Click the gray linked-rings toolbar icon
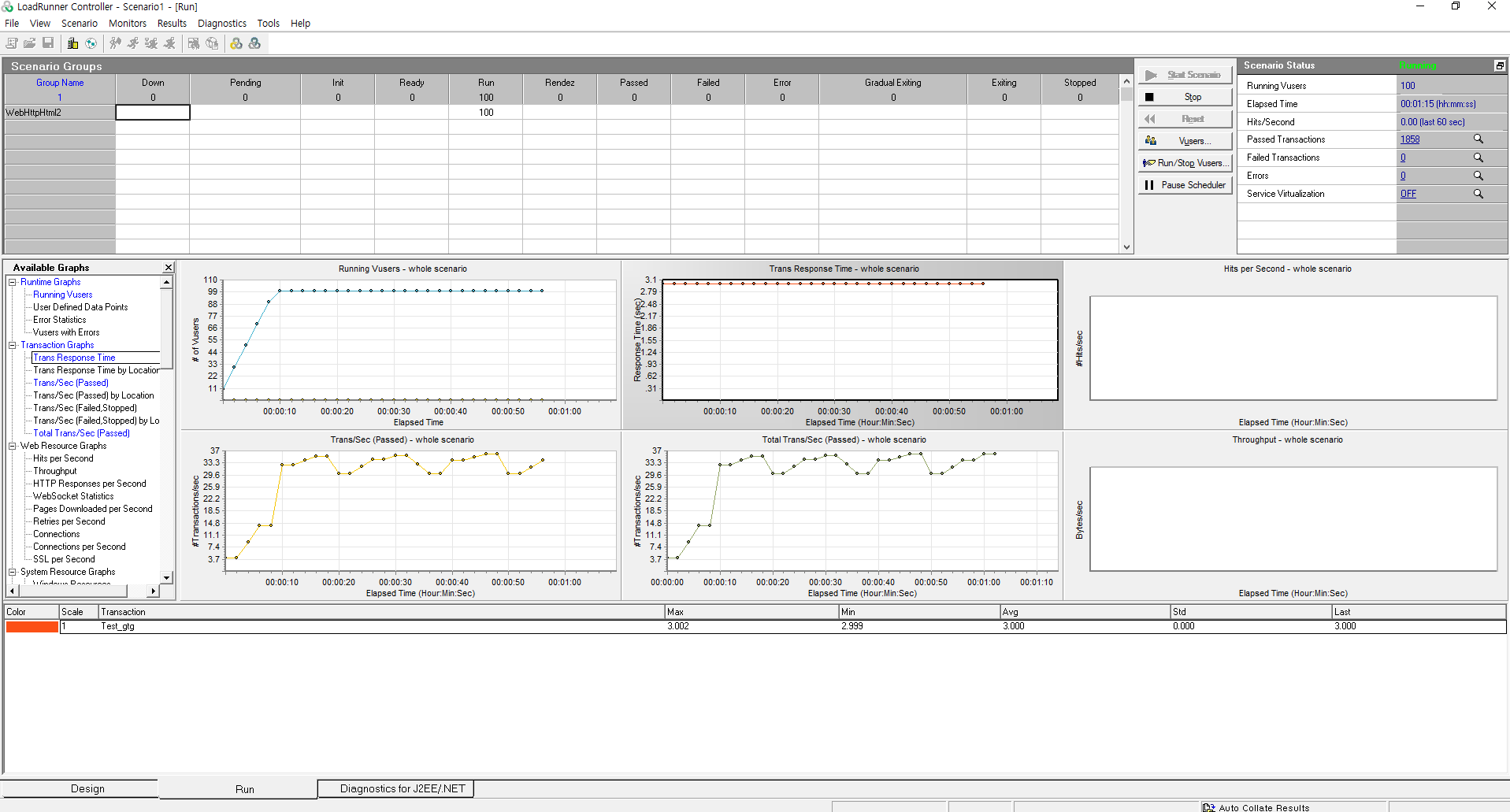Image resolution: width=1510 pixels, height=812 pixels. point(254,43)
